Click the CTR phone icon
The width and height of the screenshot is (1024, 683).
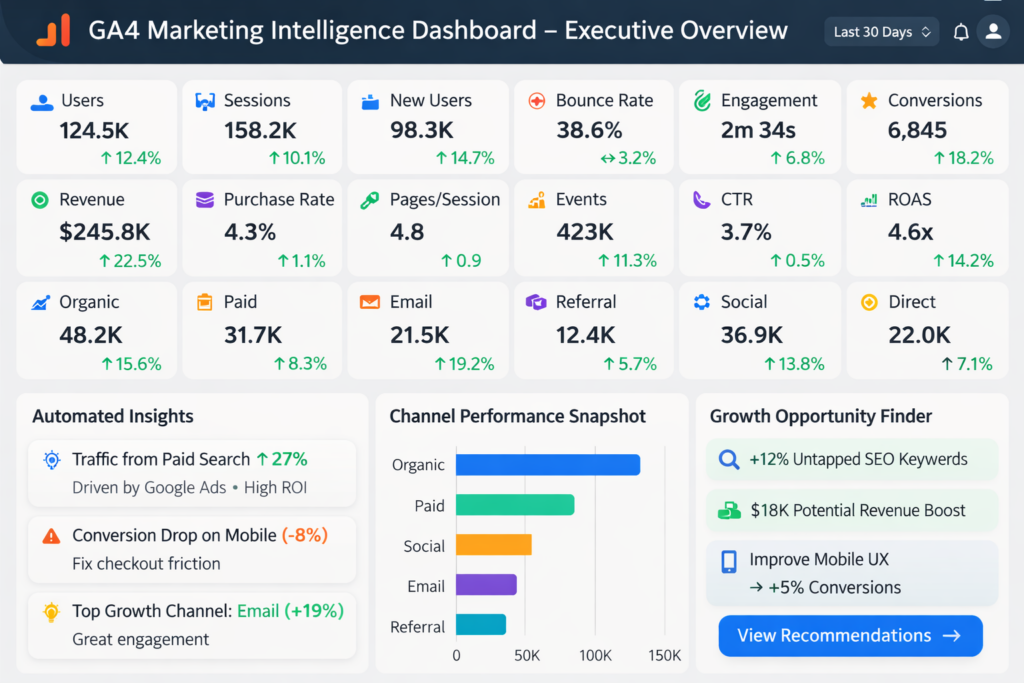click(702, 200)
